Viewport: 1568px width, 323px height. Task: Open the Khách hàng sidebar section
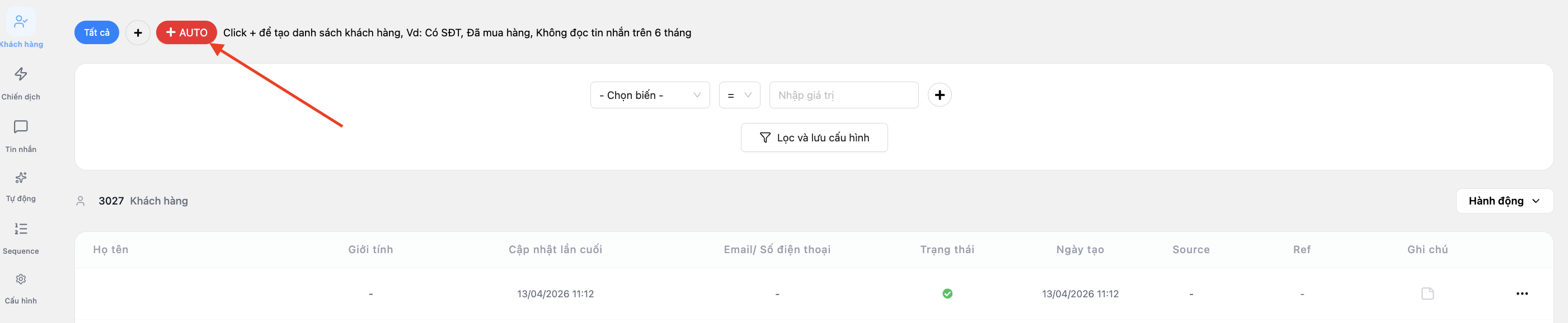pyautogui.click(x=21, y=28)
